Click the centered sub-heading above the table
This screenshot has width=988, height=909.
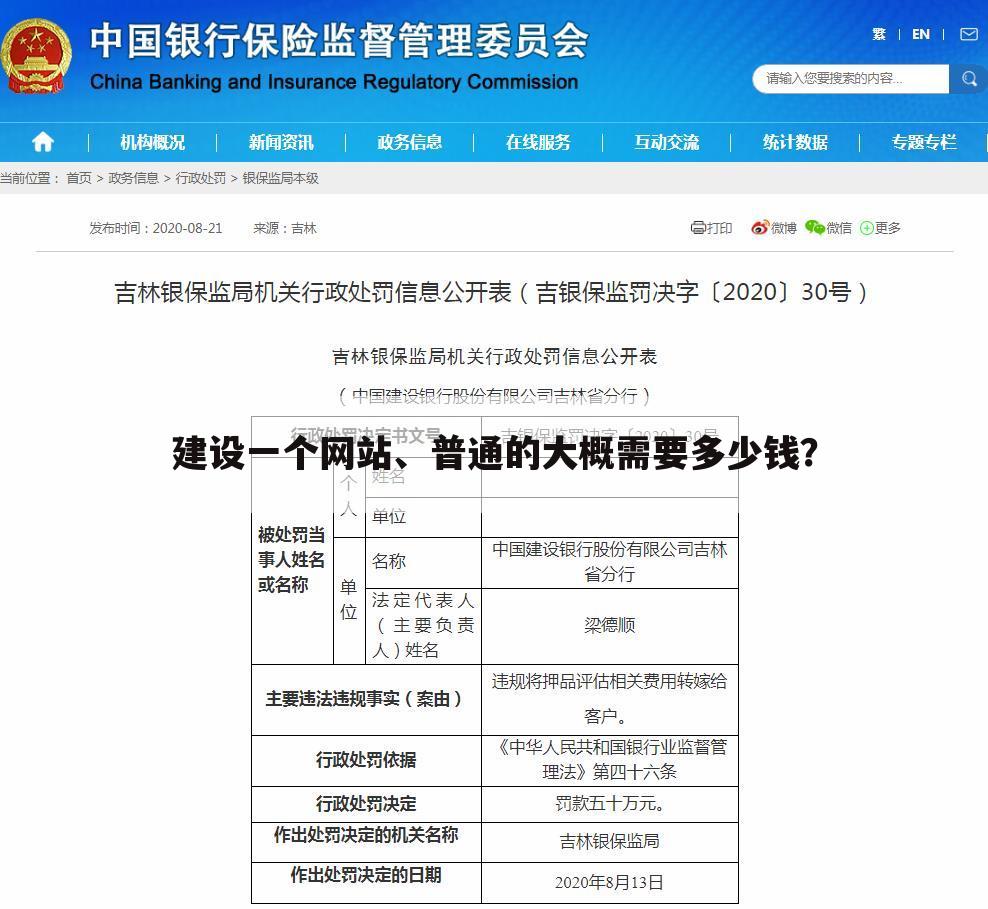pos(495,357)
